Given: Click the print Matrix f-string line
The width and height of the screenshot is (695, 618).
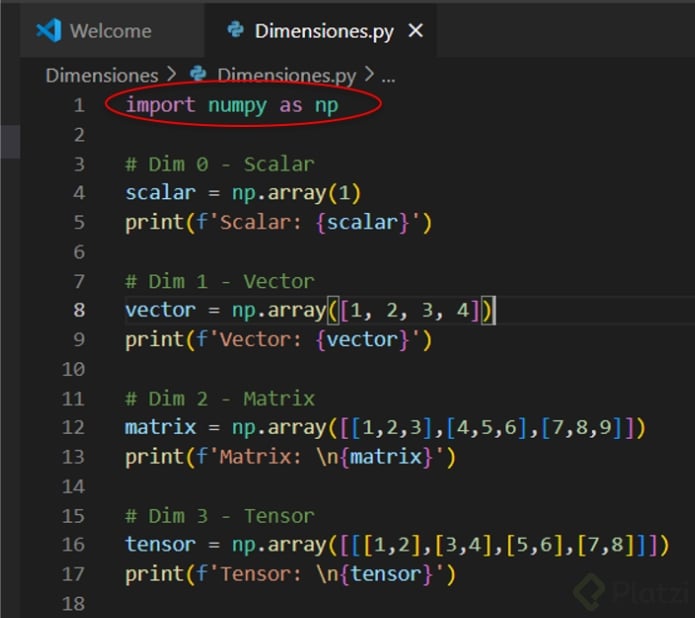Looking at the screenshot, I should click(x=290, y=457).
